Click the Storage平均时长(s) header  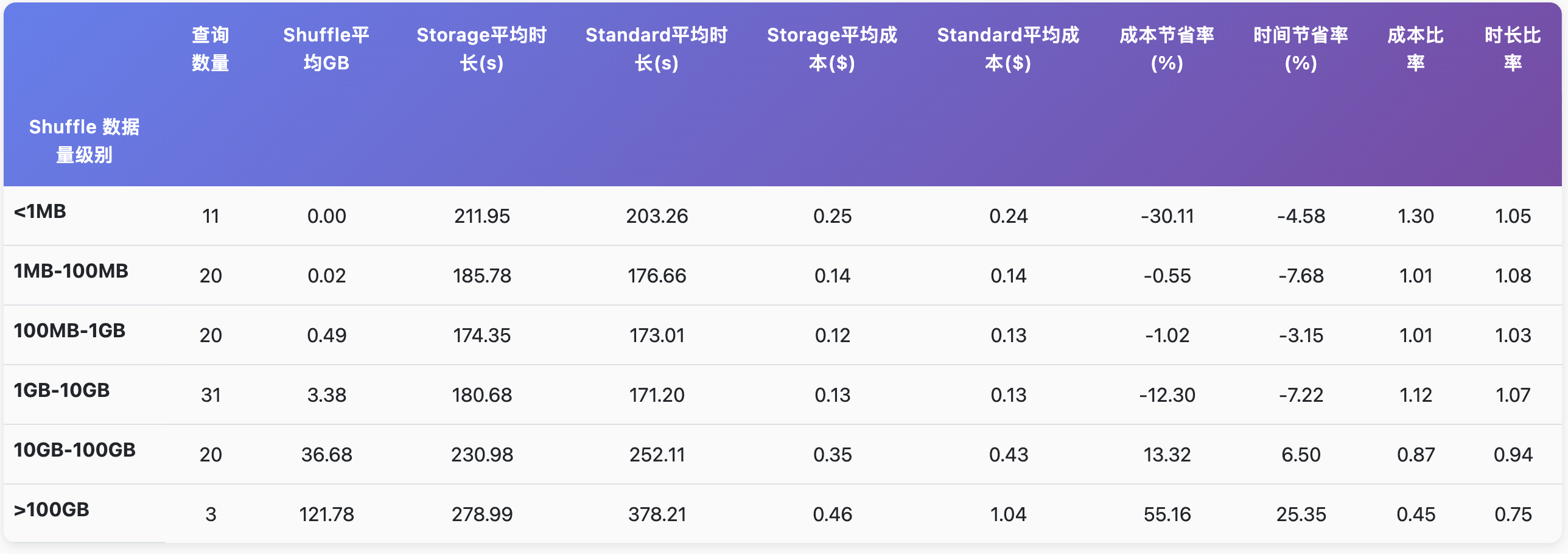(481, 49)
